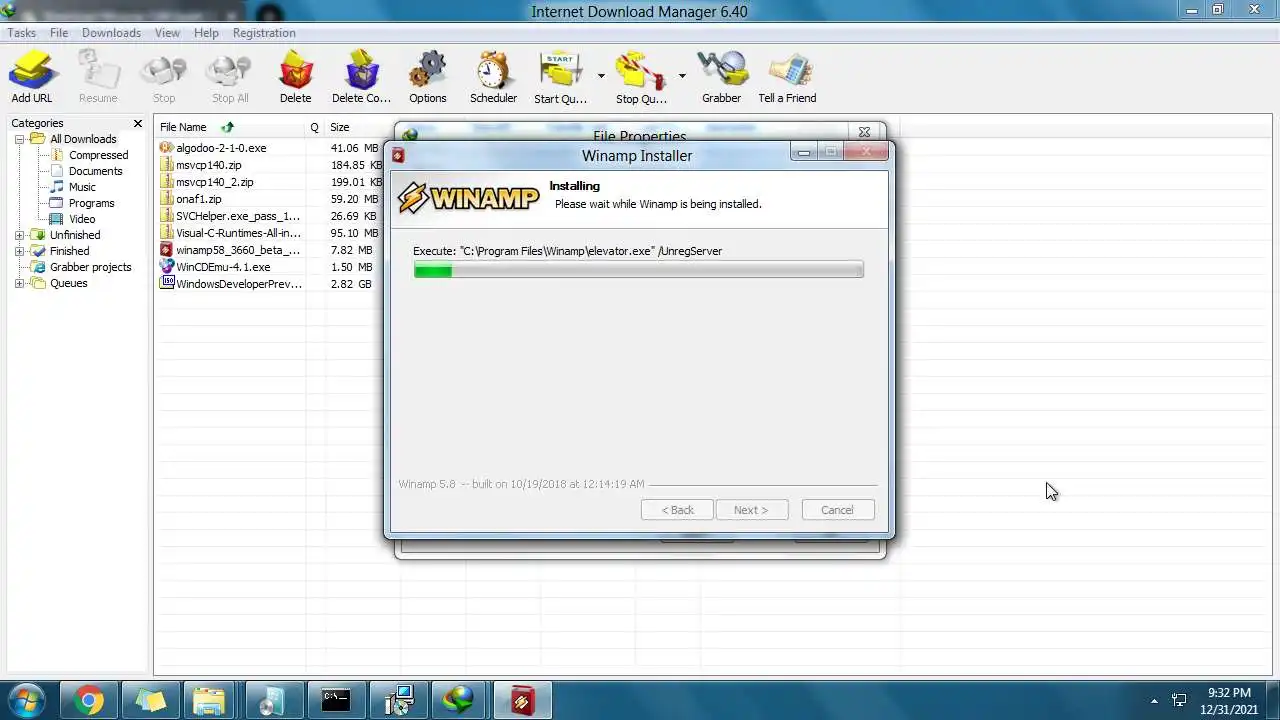Open Command Prompt from the taskbar
This screenshot has width=1280, height=720.
(336, 700)
